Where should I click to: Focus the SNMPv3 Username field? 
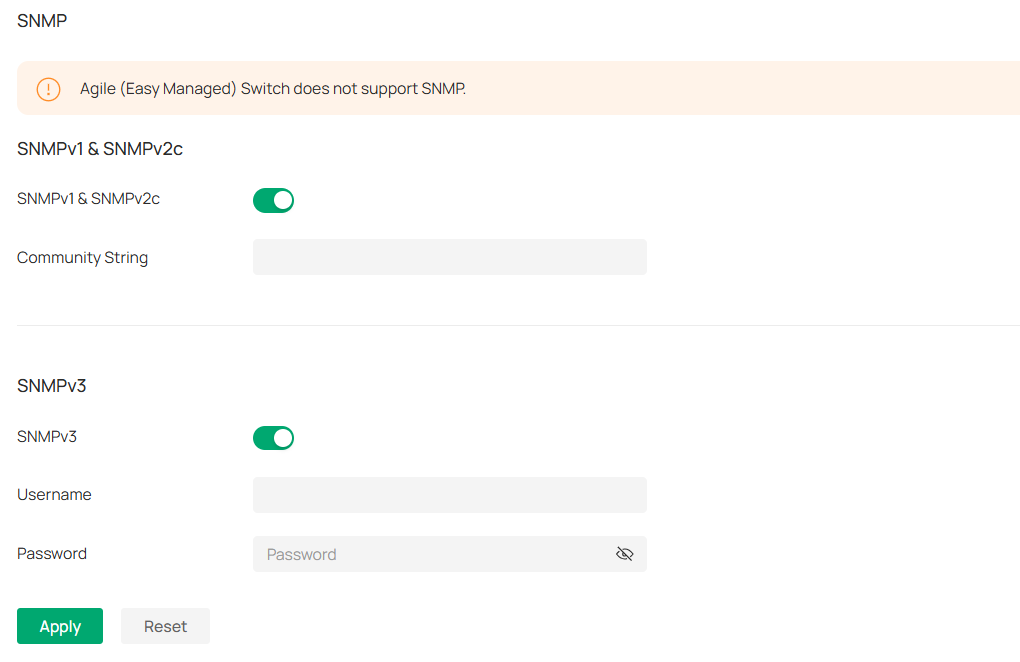click(449, 495)
